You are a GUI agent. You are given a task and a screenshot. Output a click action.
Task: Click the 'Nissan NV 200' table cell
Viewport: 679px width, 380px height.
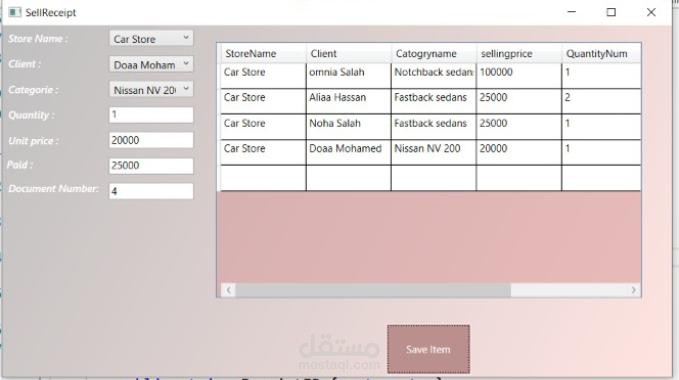pos(434,152)
